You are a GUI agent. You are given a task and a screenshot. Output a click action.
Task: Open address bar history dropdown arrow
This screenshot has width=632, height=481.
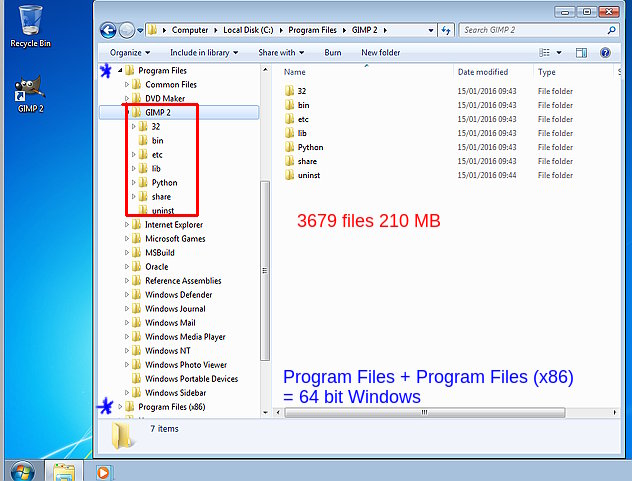[x=431, y=30]
